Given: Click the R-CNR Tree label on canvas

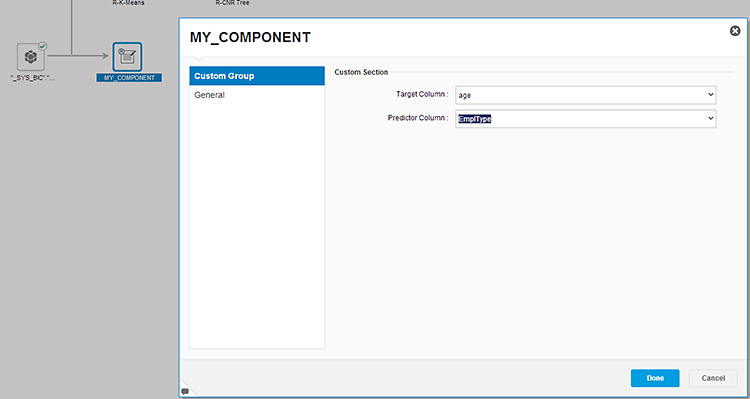Looking at the screenshot, I should pos(232,3).
